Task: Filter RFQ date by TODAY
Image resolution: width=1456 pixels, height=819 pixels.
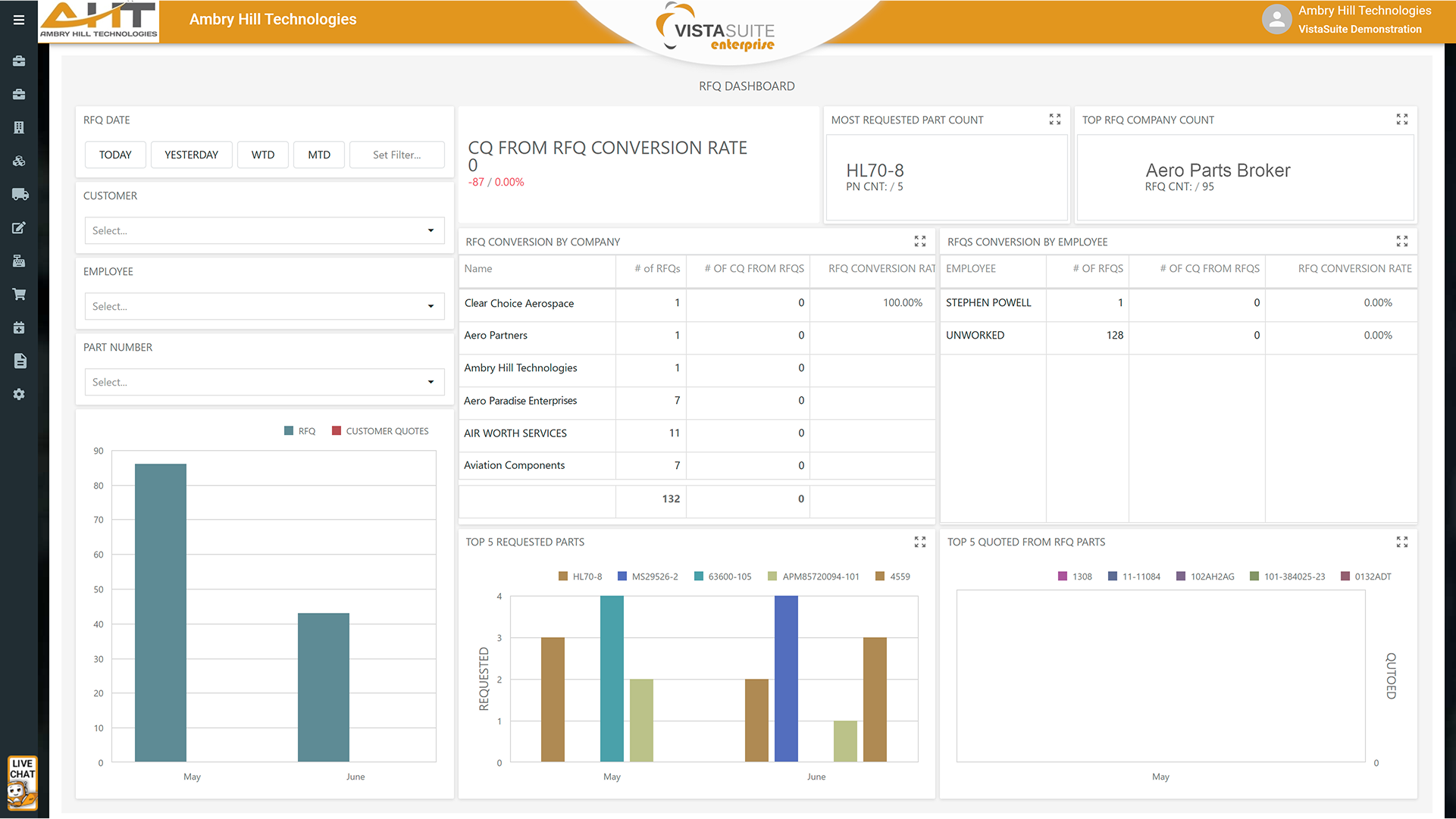Action: pyautogui.click(x=115, y=155)
